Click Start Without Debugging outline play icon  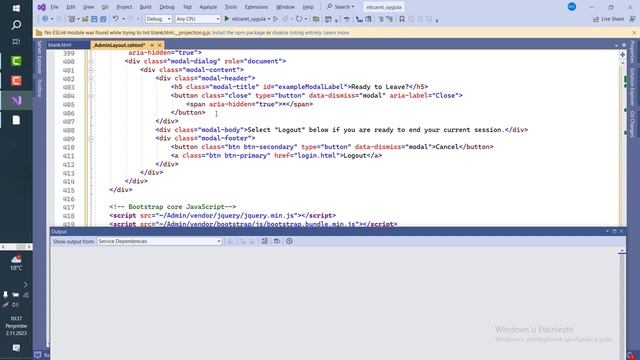click(x=276, y=19)
